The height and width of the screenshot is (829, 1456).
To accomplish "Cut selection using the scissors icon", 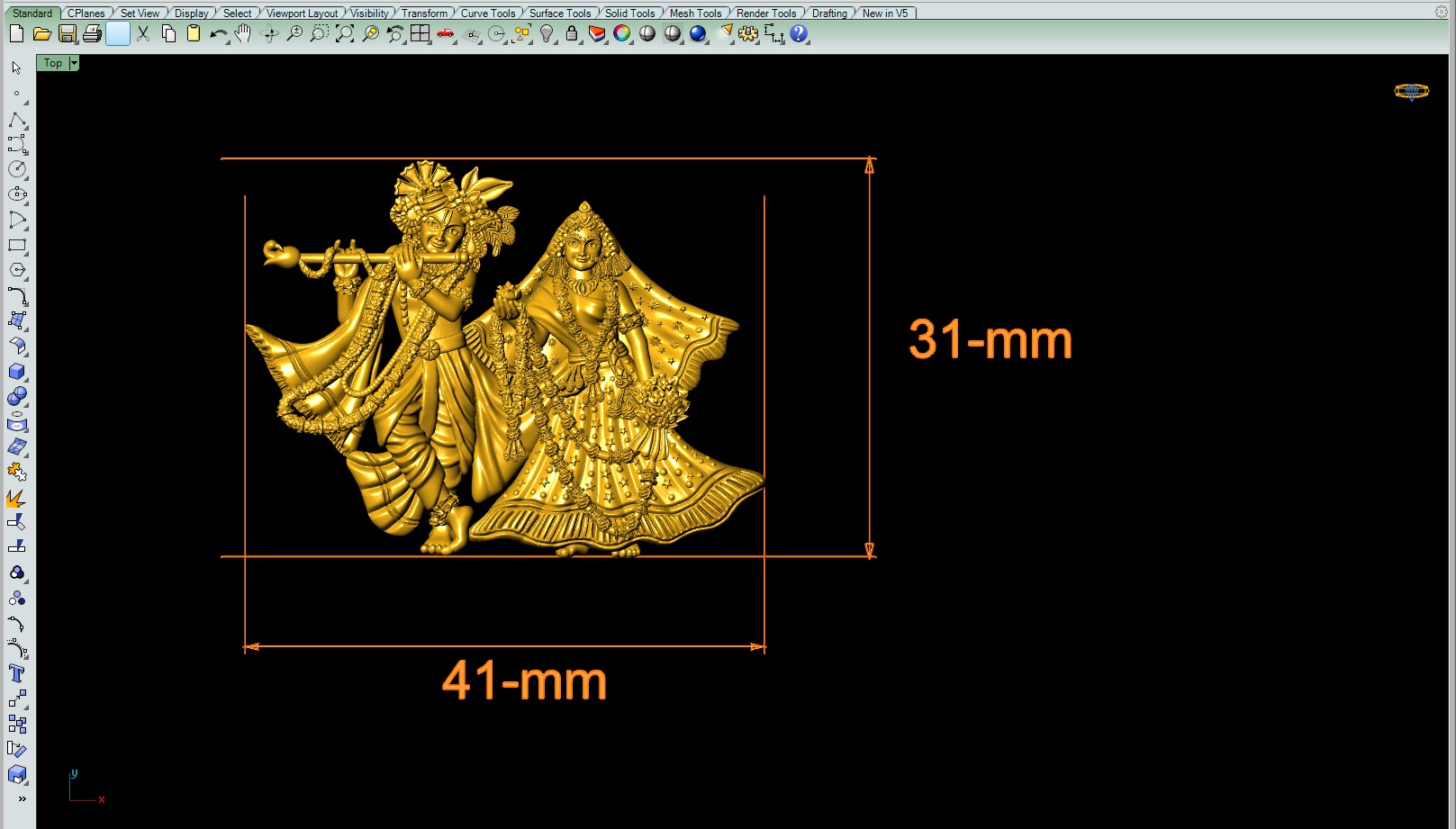I will click(x=143, y=34).
